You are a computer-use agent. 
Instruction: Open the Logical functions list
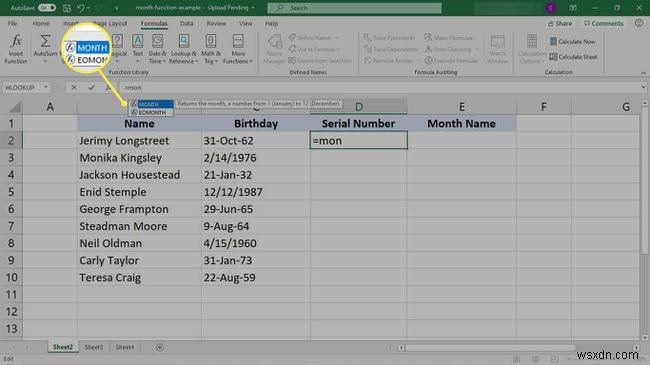[x=118, y=49]
